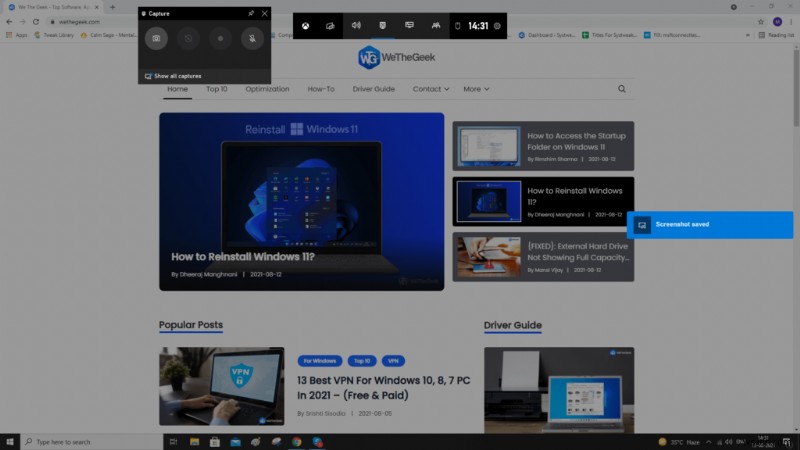The image size is (800, 450).
Task: Open Show all captures
Action: 173,76
